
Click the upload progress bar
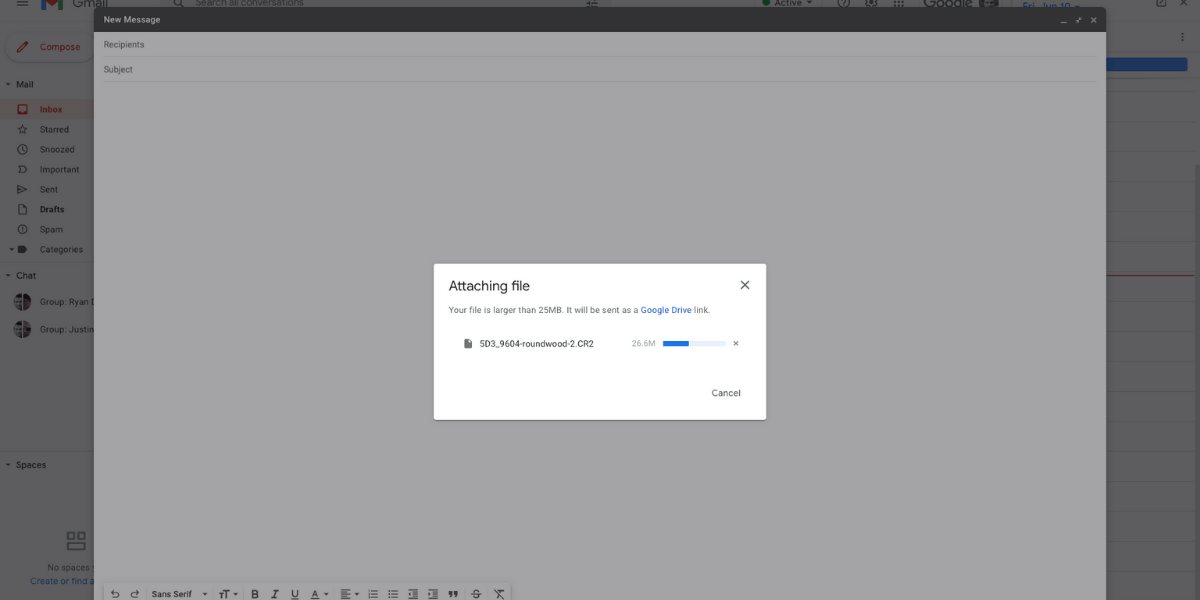694,343
